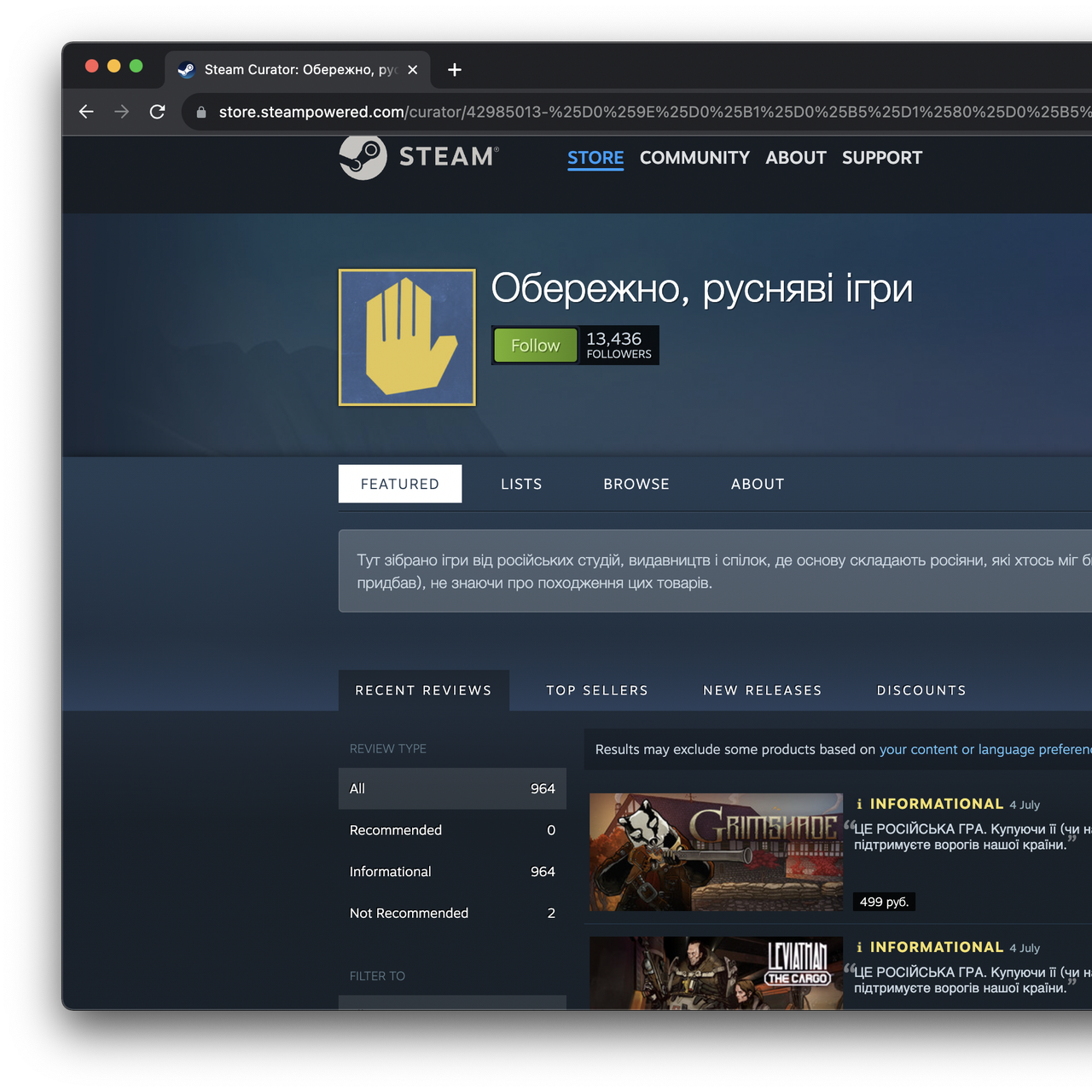Reload the page with the refresh icon

click(157, 112)
